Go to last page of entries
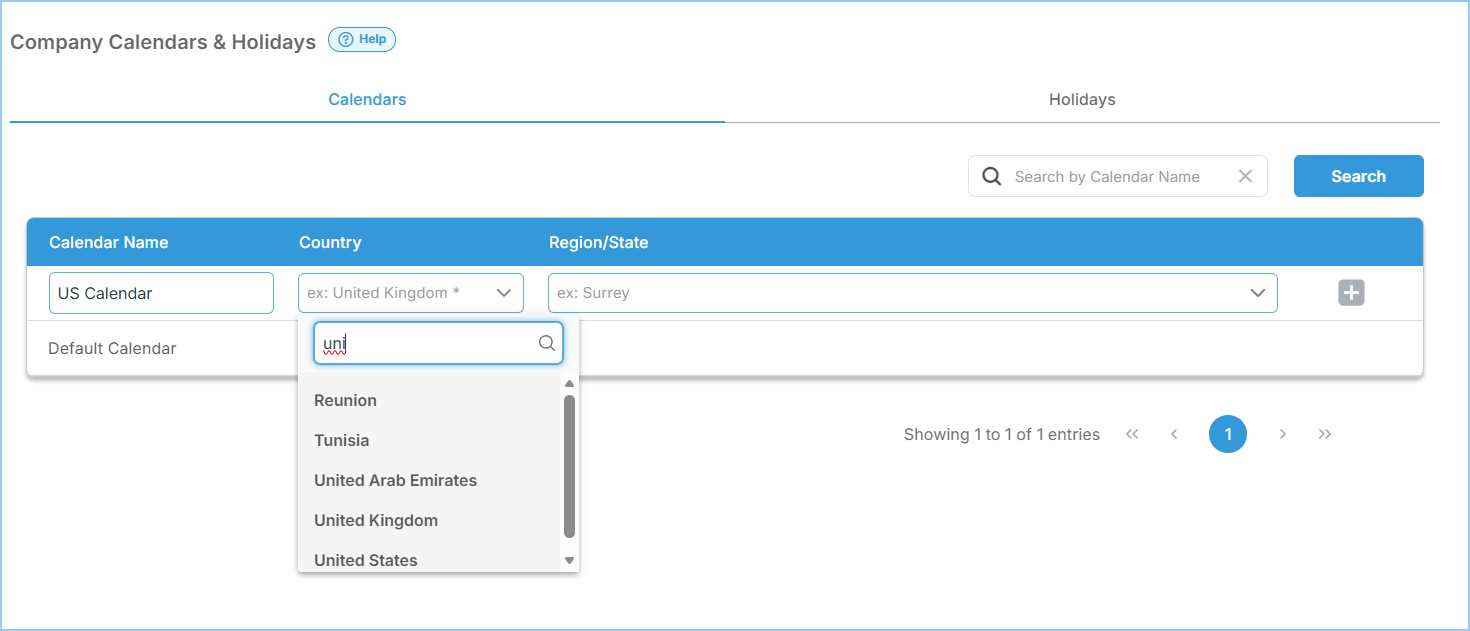Screen dimensions: 1470x631 click(1325, 434)
